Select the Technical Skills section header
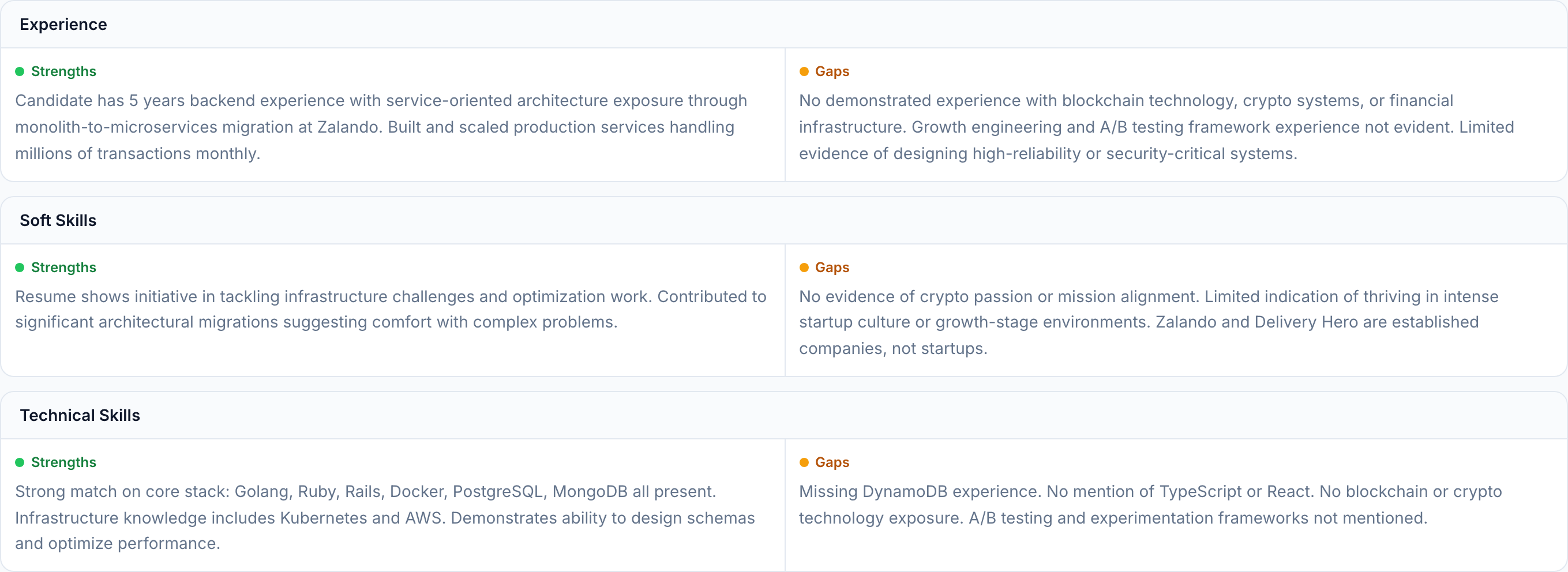 [80, 415]
